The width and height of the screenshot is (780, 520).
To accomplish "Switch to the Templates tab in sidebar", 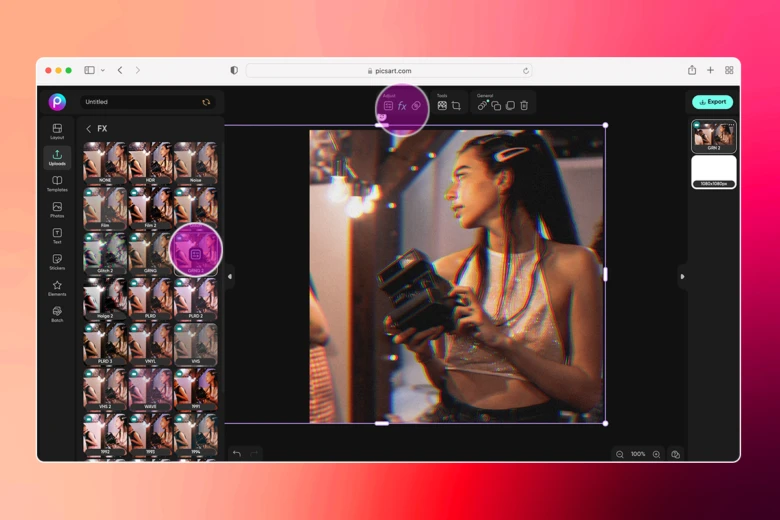I will pyautogui.click(x=57, y=184).
